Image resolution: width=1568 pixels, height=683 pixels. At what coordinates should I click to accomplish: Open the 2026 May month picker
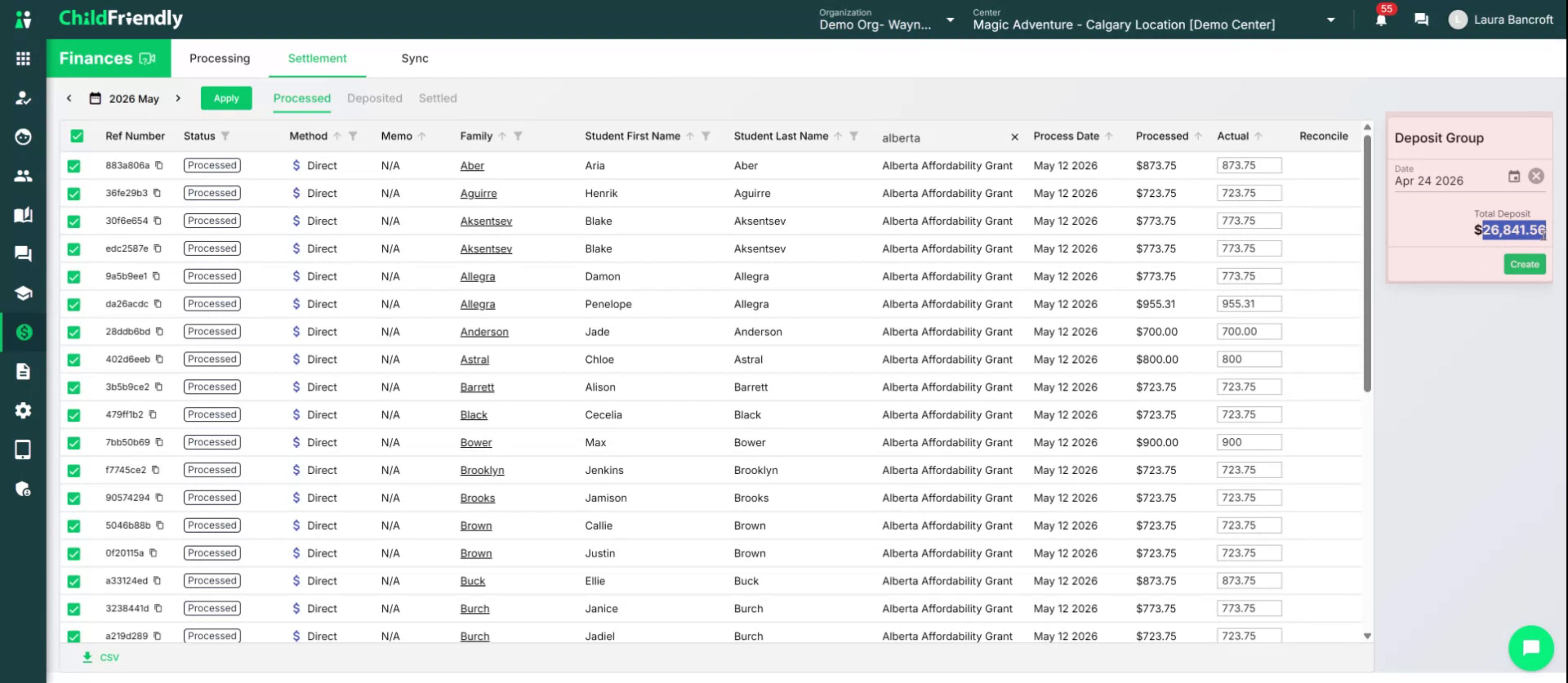pyautogui.click(x=124, y=99)
